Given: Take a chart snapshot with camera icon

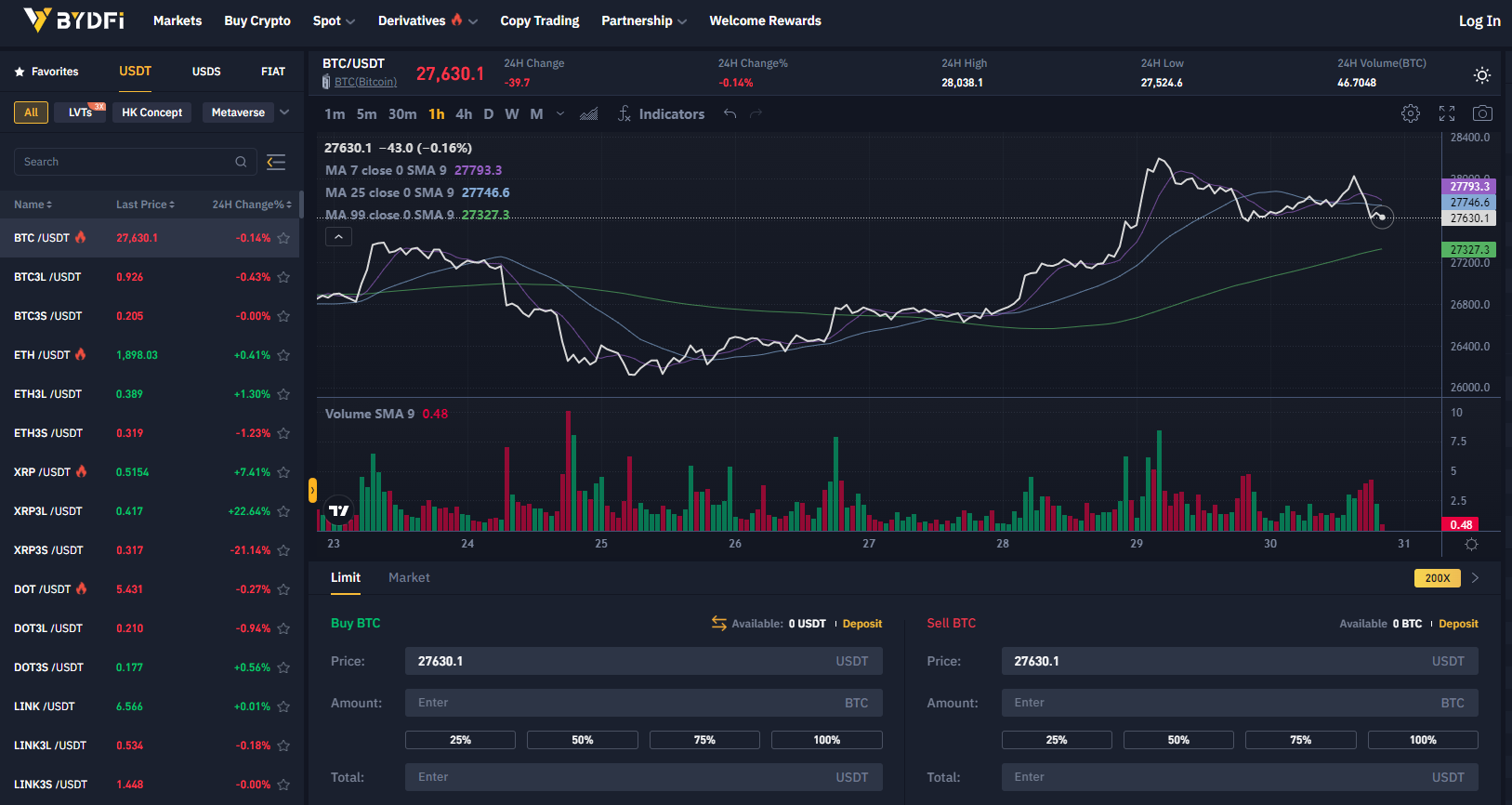Looking at the screenshot, I should 1482,113.
